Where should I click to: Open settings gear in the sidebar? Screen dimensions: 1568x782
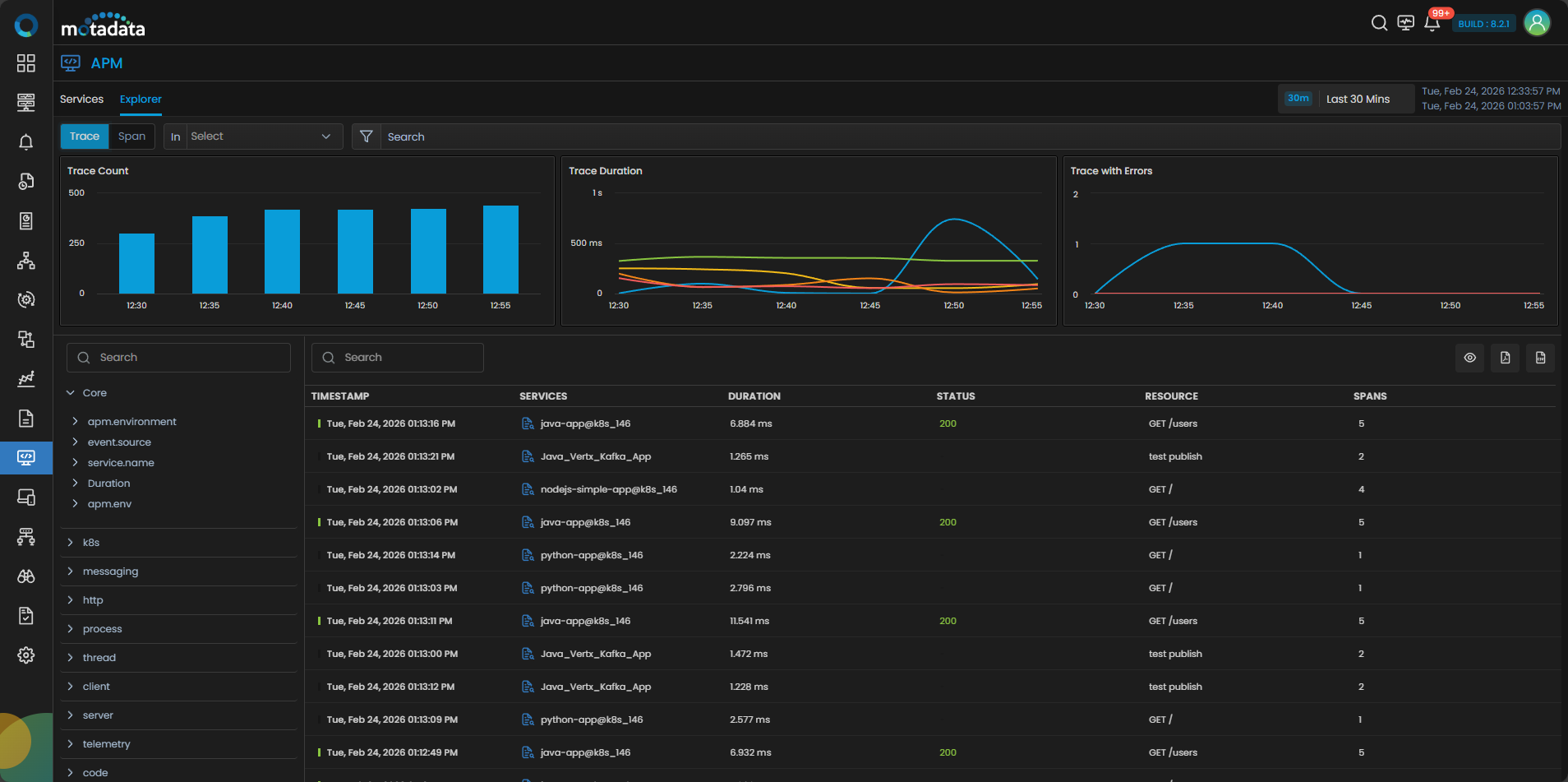[26, 655]
